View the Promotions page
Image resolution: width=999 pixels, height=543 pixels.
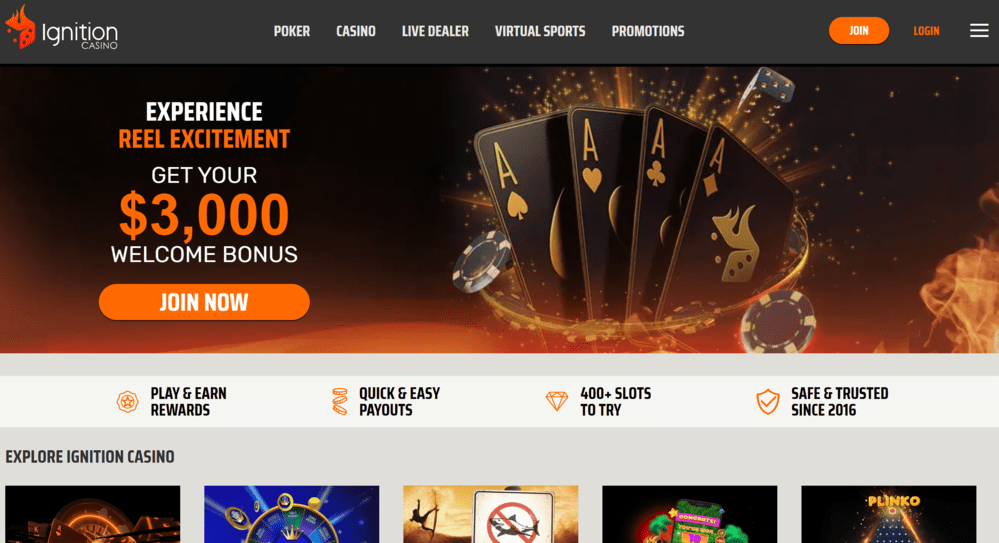[x=648, y=31]
